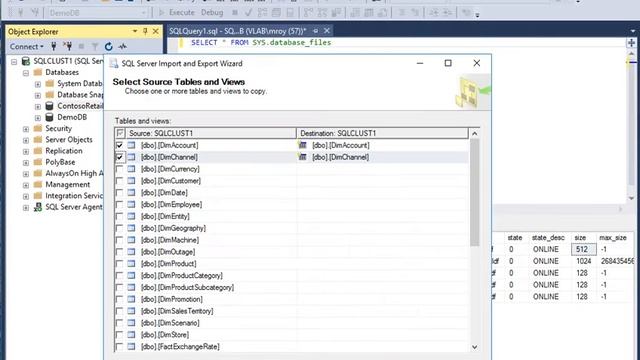Image resolution: width=640 pixels, height=360 pixels.
Task: Pin the Object Explorer panel
Action: tap(145, 31)
